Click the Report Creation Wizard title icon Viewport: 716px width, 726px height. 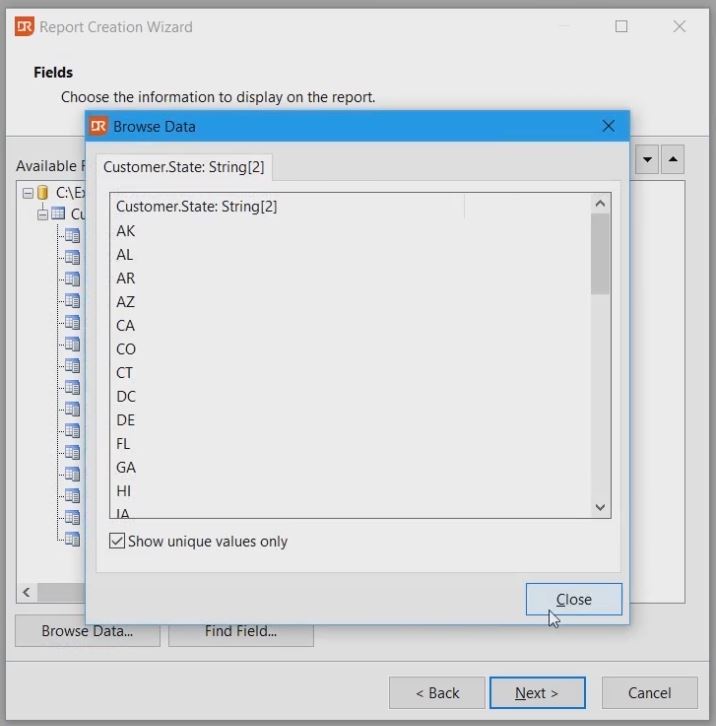24,27
